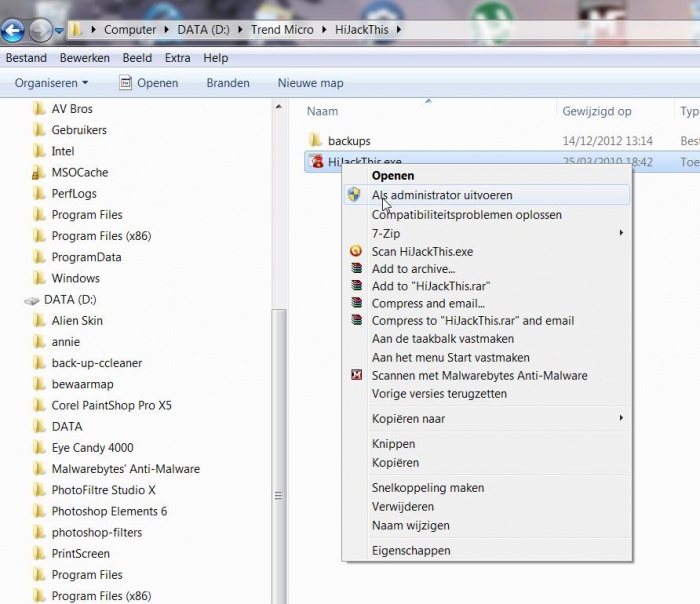
Task: Select the Gebruikers folder icon
Action: point(39,130)
